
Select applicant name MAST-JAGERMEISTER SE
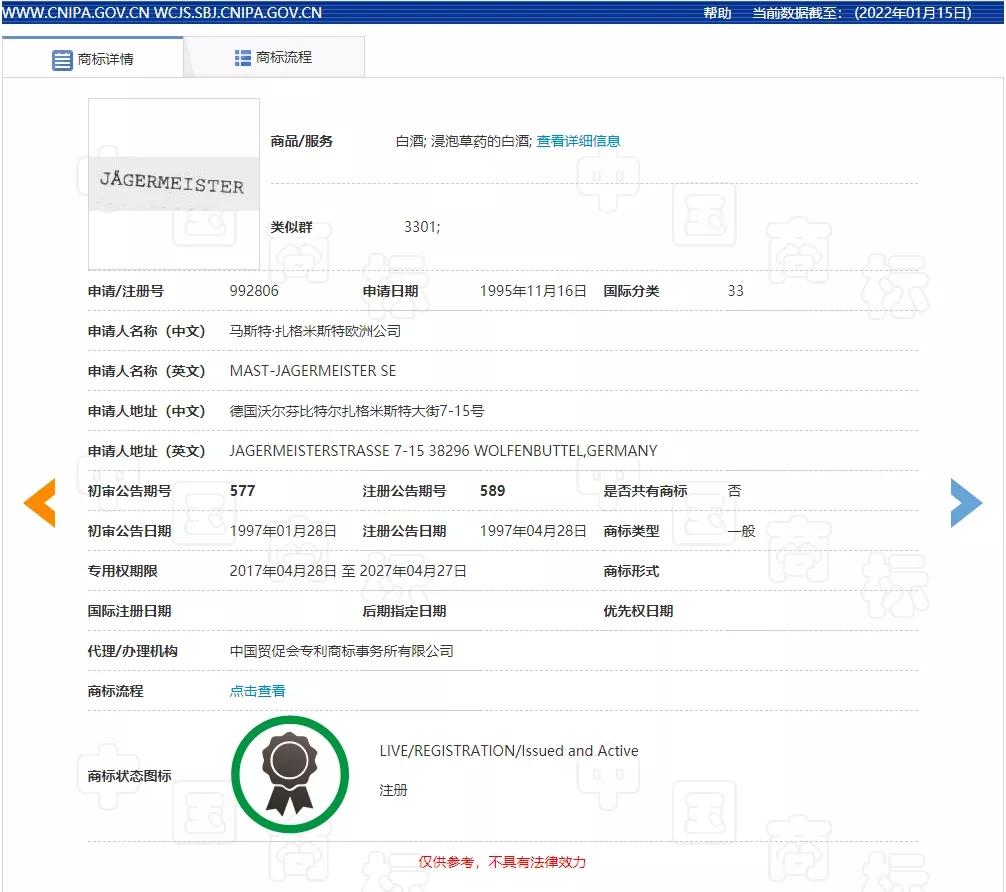tap(312, 371)
